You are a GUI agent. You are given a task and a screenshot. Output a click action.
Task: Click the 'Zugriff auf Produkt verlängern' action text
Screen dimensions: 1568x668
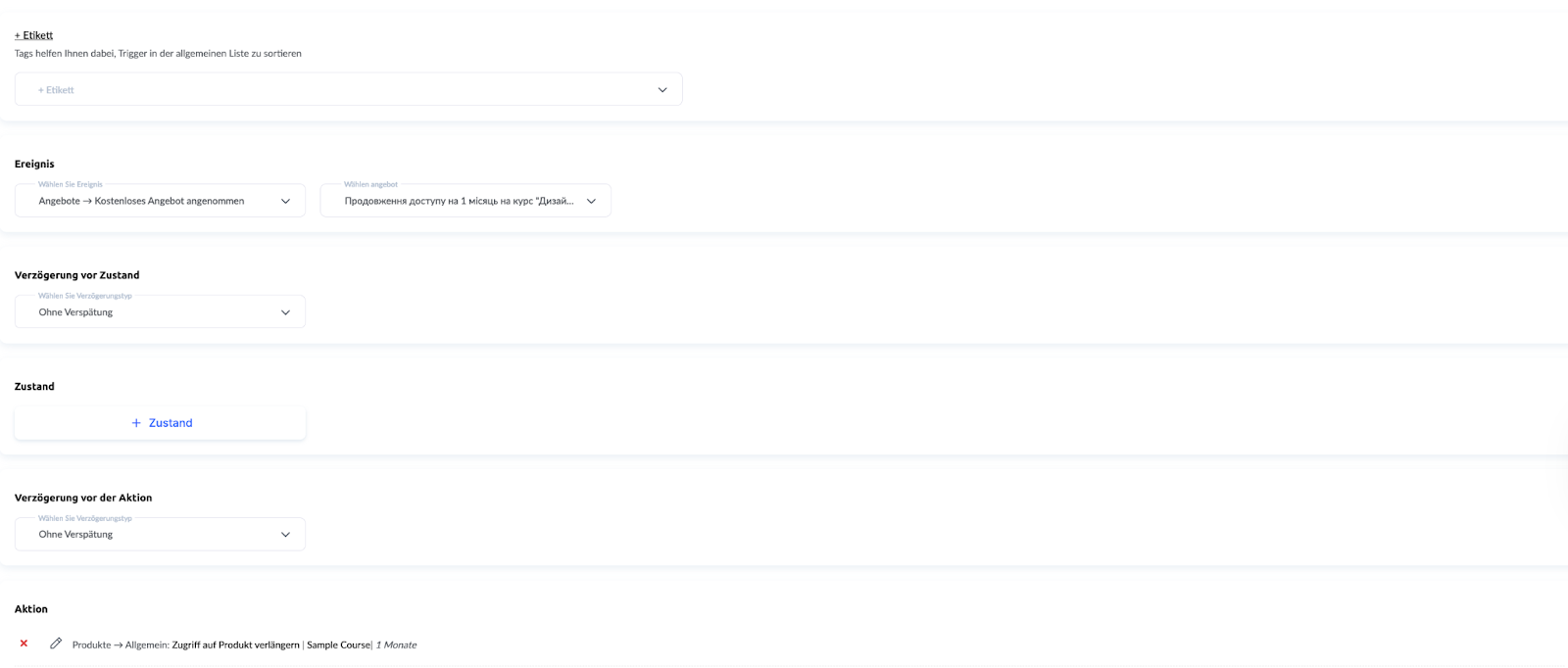click(x=235, y=645)
